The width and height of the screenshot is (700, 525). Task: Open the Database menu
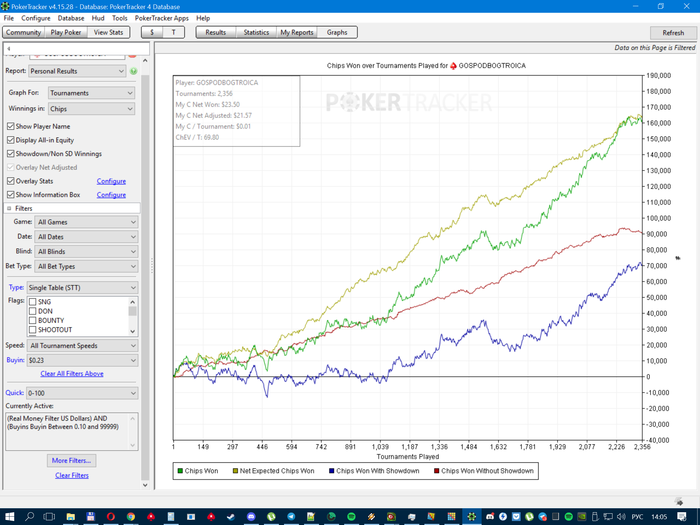pyautogui.click(x=71, y=18)
